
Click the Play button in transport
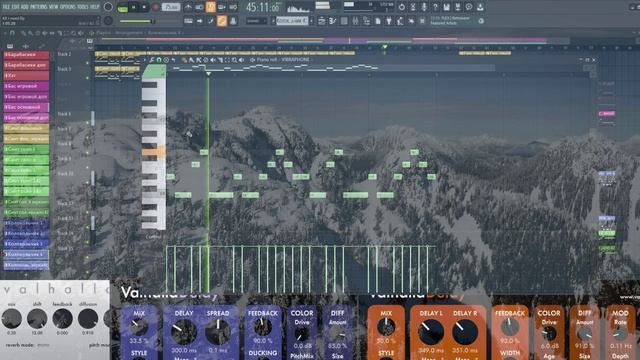[x=133, y=7]
